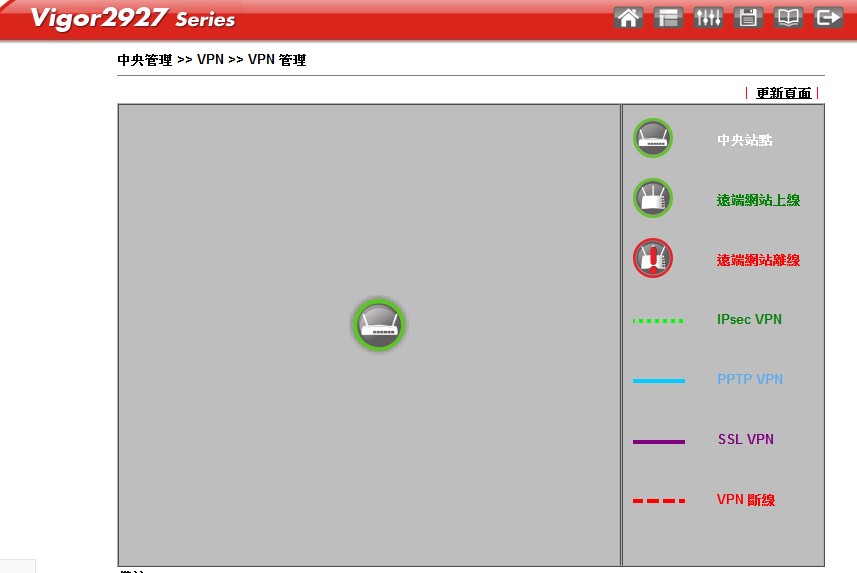Viewport: 857px width, 573px height.
Task: Click the floppy disk save icon
Action: tap(748, 18)
